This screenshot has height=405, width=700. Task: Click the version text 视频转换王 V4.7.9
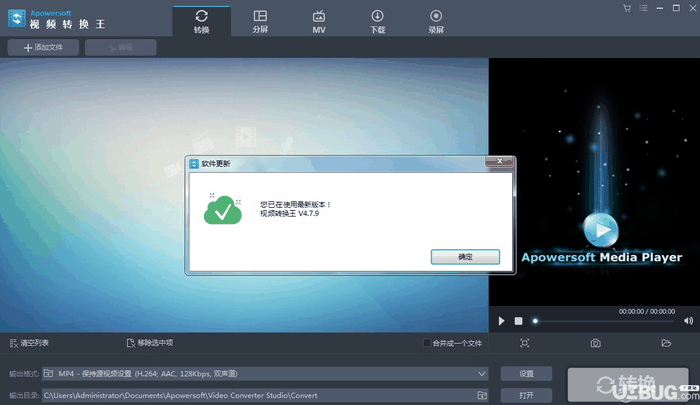tap(289, 213)
